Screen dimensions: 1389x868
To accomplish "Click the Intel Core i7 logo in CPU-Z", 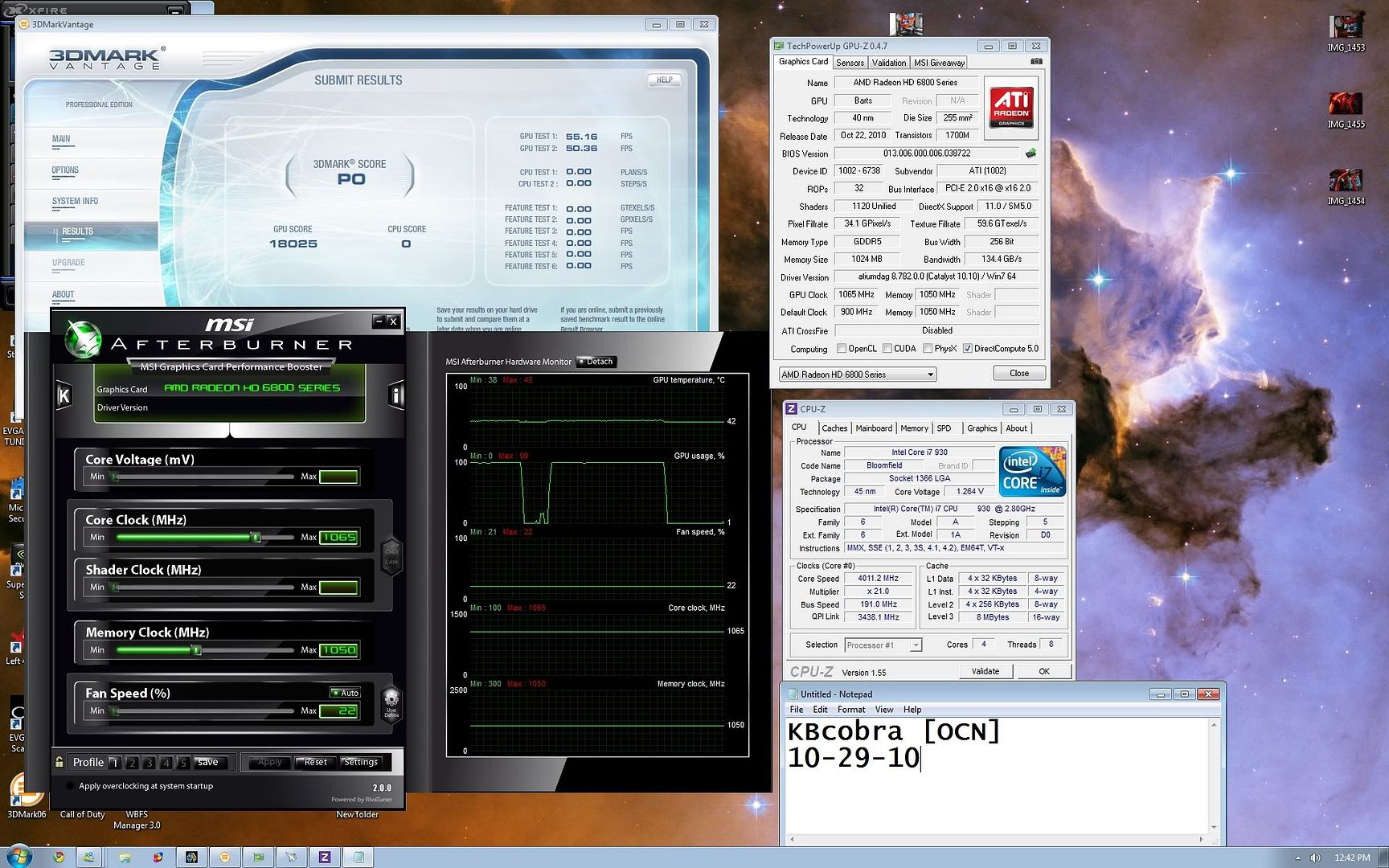I will click(1033, 471).
